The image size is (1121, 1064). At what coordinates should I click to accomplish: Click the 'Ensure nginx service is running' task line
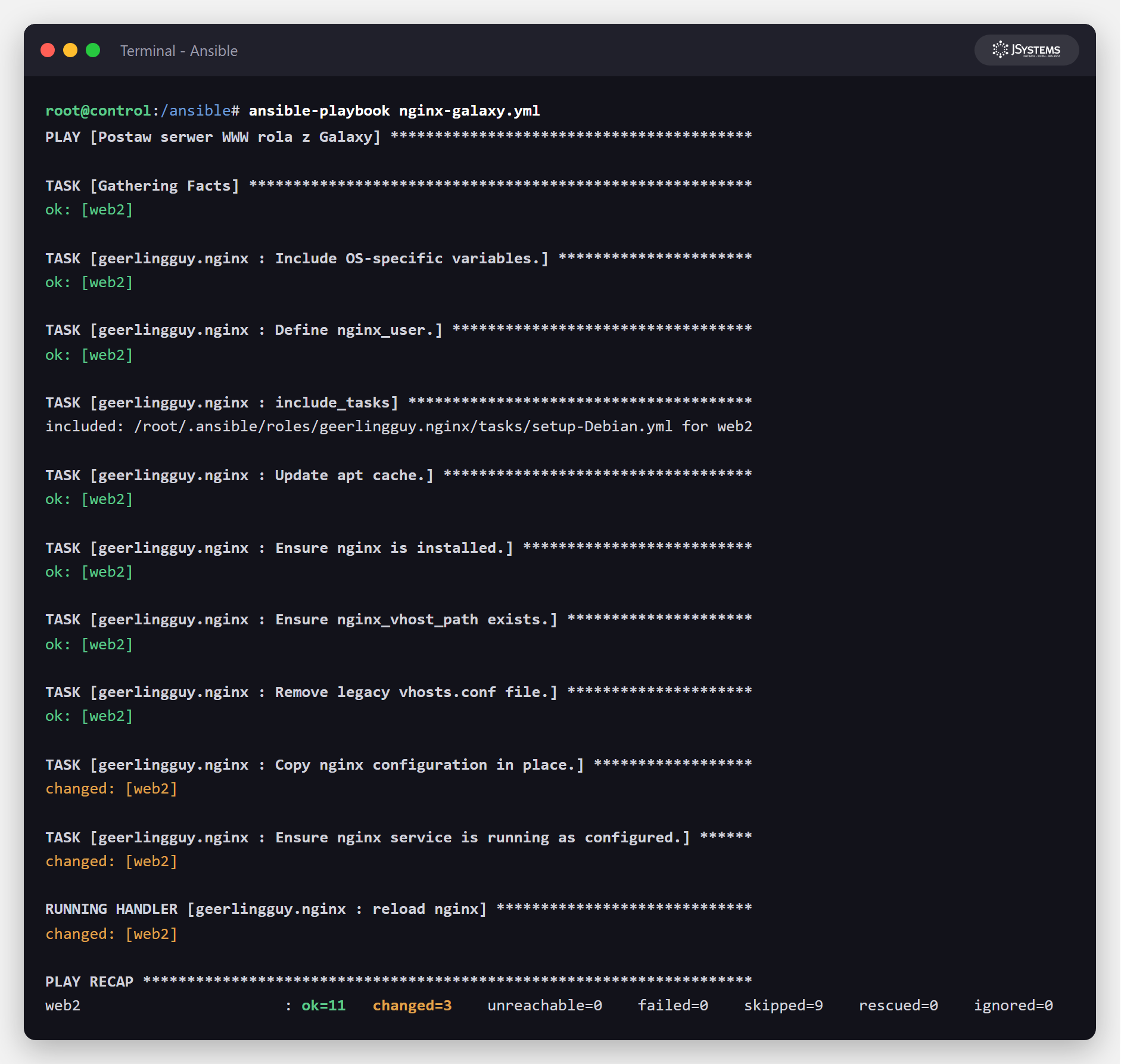[398, 838]
